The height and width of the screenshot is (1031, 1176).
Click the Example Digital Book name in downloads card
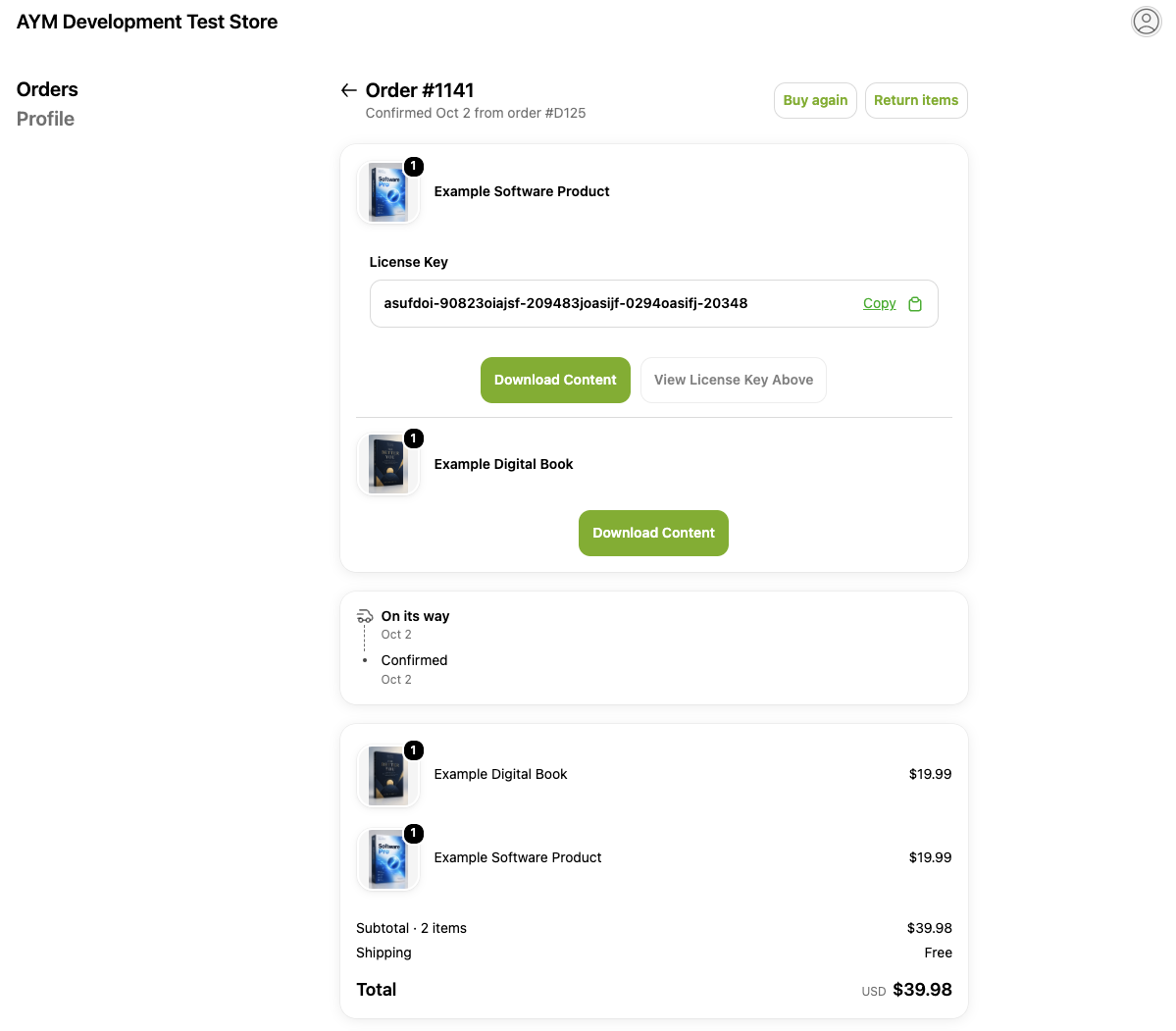[x=503, y=464]
